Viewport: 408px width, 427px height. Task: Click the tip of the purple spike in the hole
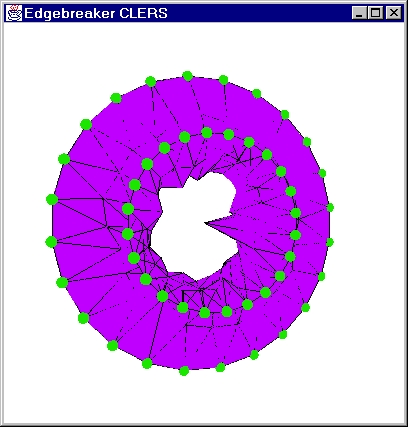tap(207, 223)
